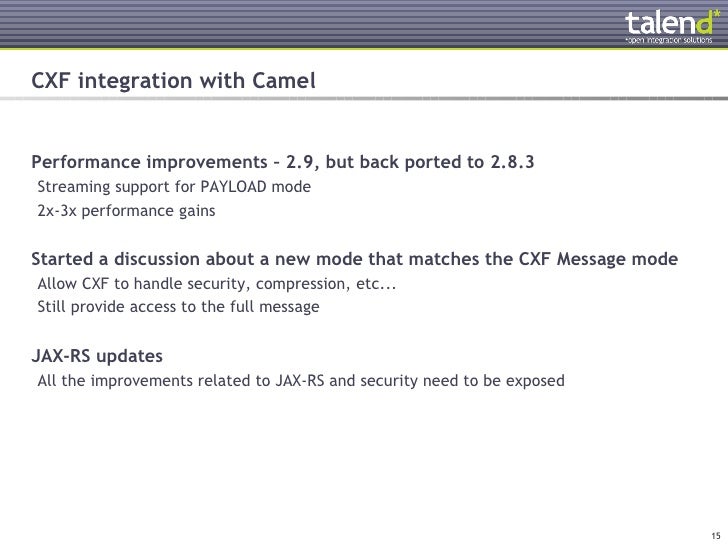Click the 'open integration solutions' tagline
The image size is (728, 546).
669,41
